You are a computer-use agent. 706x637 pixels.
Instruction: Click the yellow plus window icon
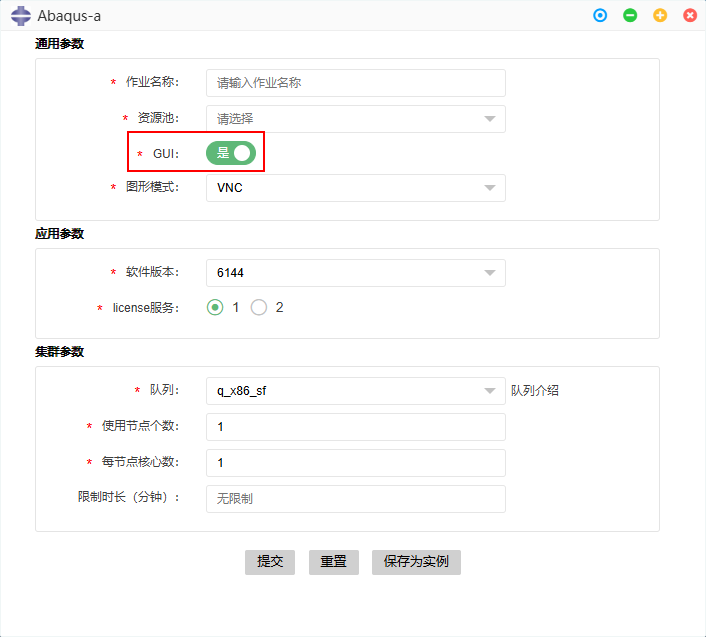coord(660,15)
